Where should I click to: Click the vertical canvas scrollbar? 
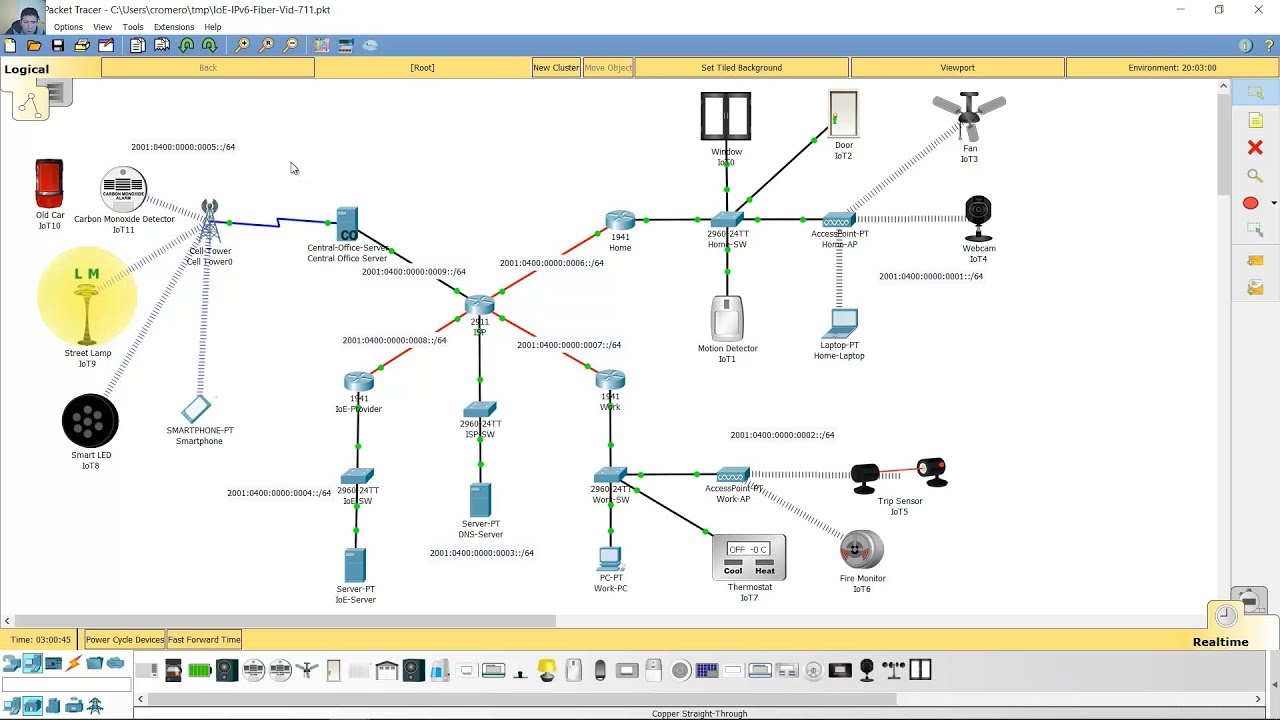pyautogui.click(x=1223, y=145)
